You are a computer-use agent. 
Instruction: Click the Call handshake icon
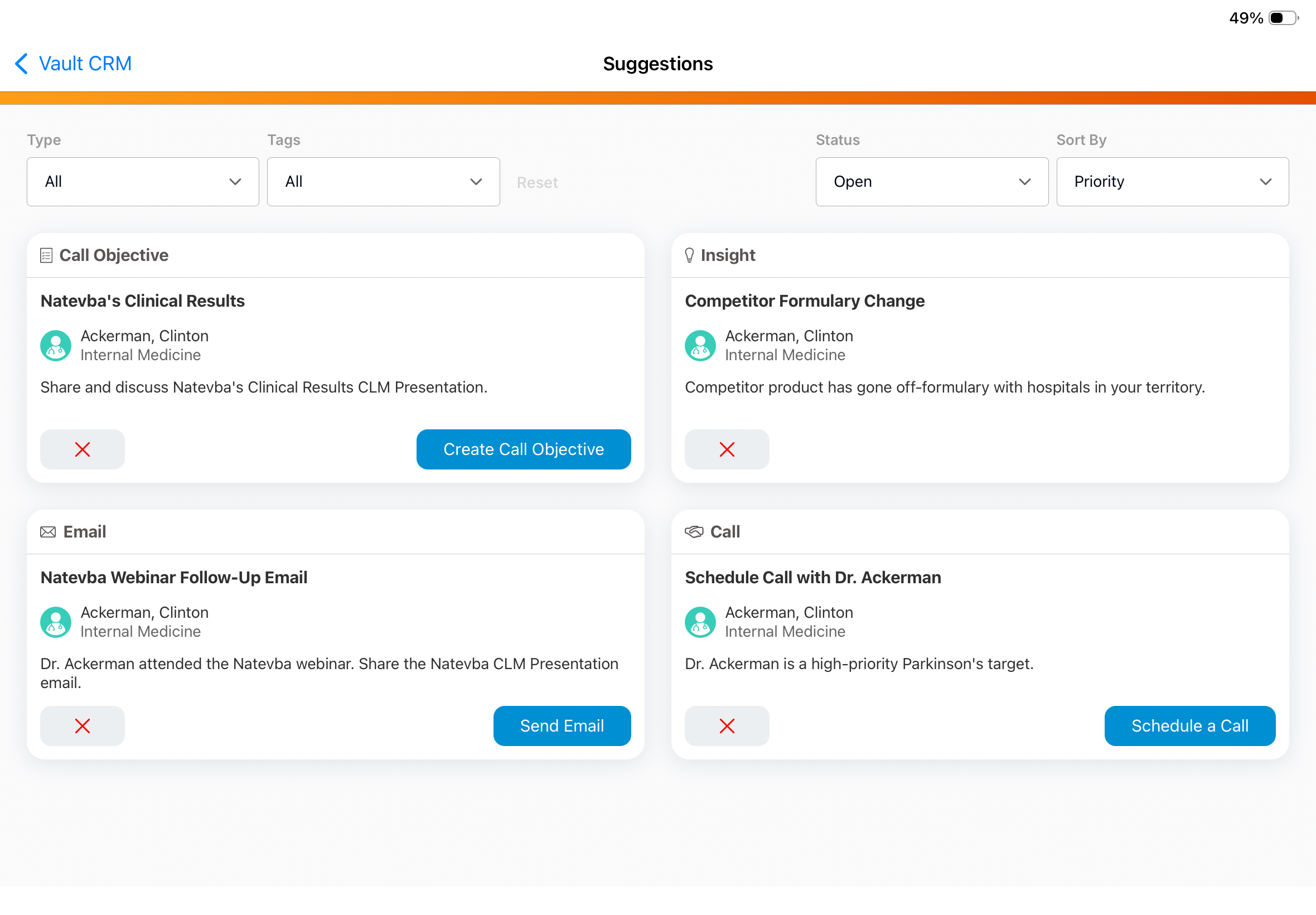[x=694, y=532]
